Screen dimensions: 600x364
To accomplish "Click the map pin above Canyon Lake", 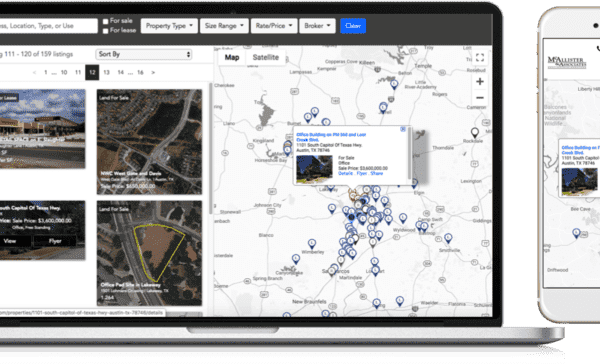I will click(x=296, y=259).
